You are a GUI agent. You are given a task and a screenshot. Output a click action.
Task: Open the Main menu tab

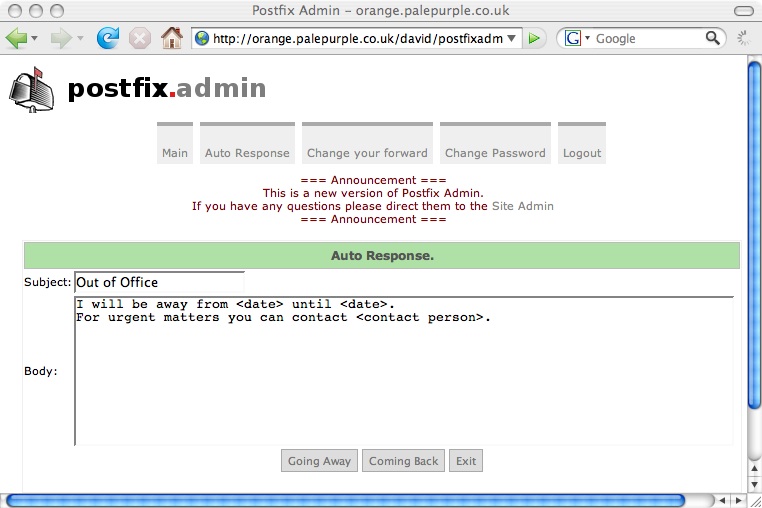[x=175, y=152]
